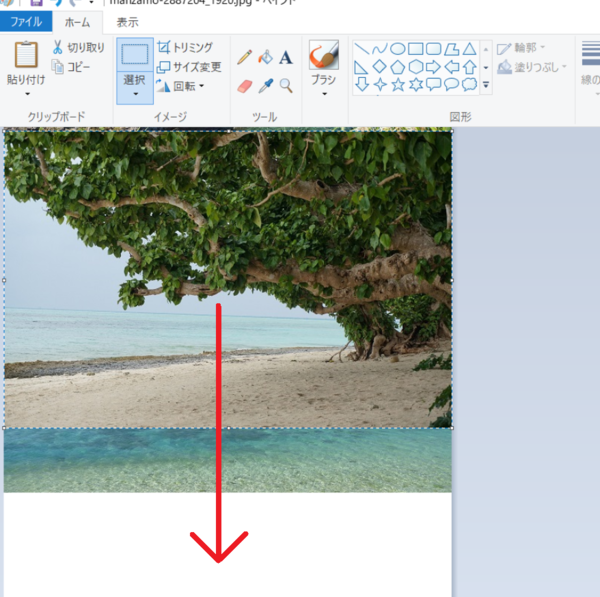This screenshot has height=597, width=600.
Task: Expand the full shapes gallery
Action: point(486,85)
